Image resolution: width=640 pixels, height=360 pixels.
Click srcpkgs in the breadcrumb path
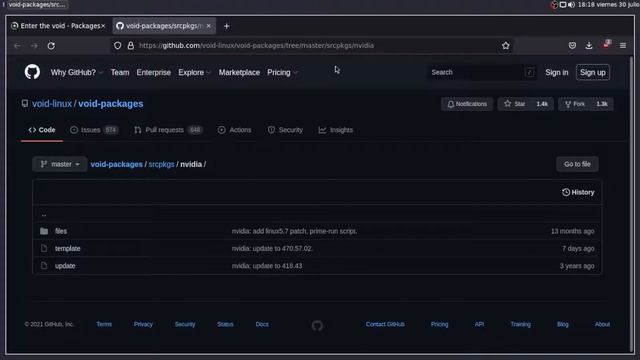[161, 164]
